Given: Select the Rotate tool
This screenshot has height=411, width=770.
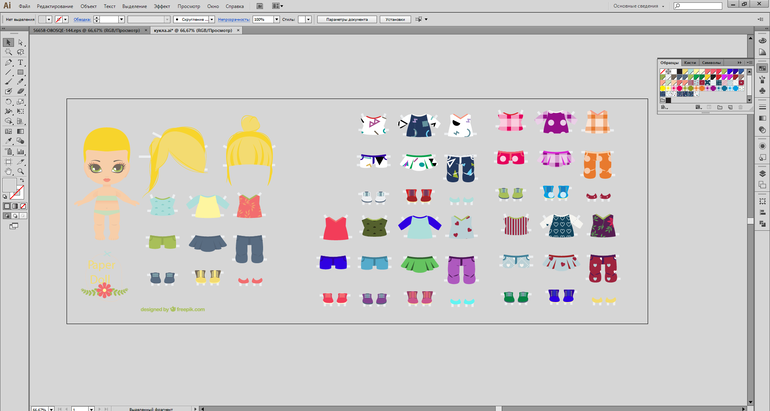Looking at the screenshot, I should (x=8, y=101).
